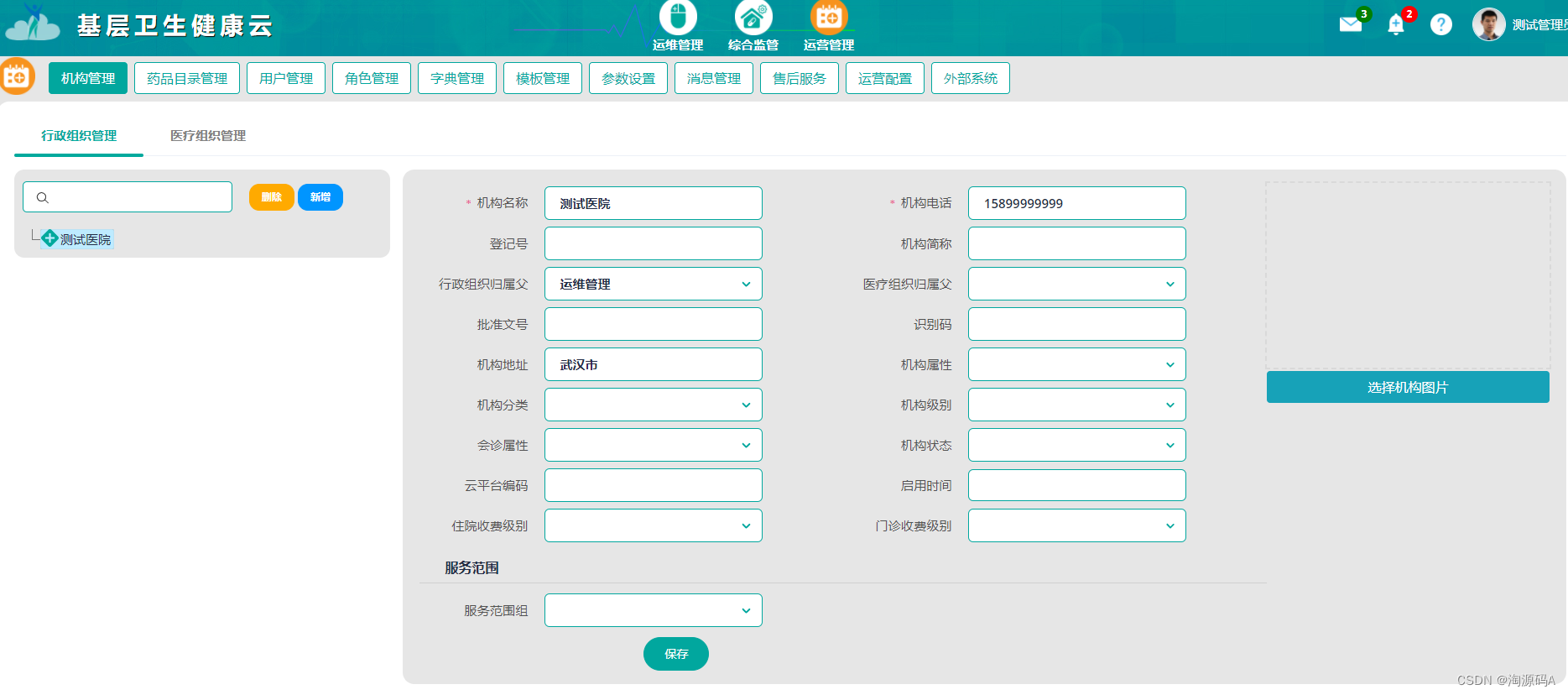
Task: Click the 机构简称 input field
Action: tap(1077, 243)
